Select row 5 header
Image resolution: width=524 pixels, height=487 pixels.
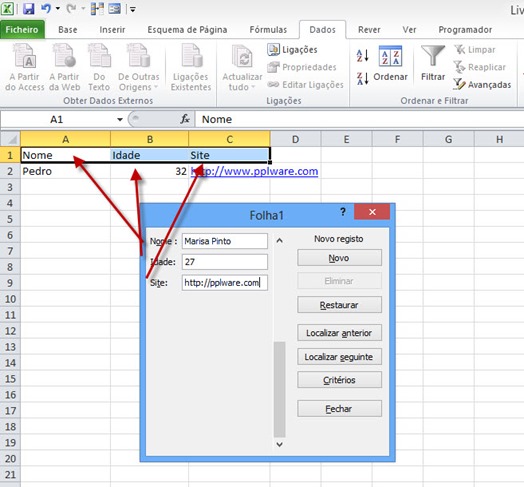tap(10, 219)
